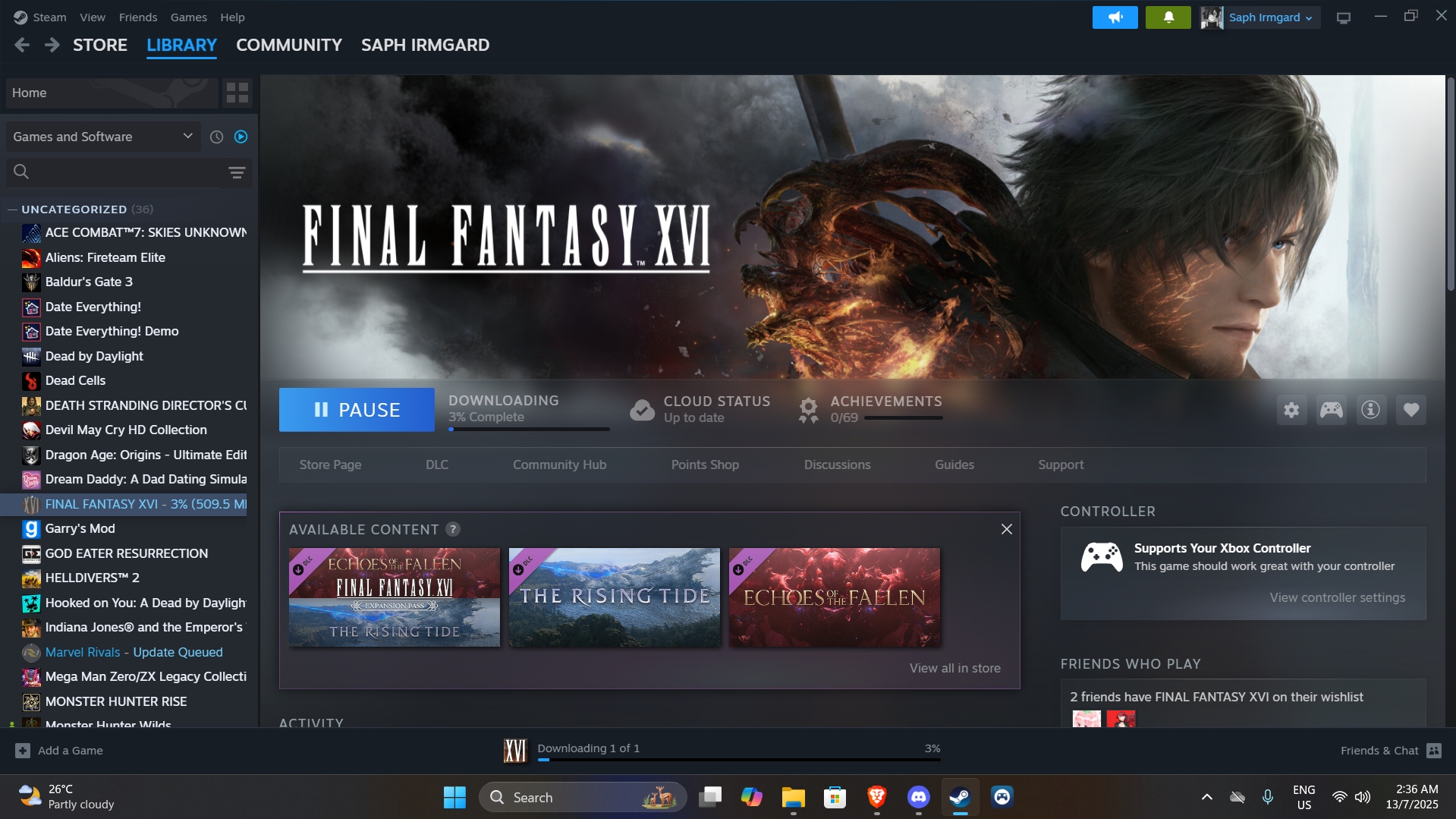This screenshot has width=1456, height=819.
Task: Open game settings gear icon
Action: pyautogui.click(x=1291, y=411)
